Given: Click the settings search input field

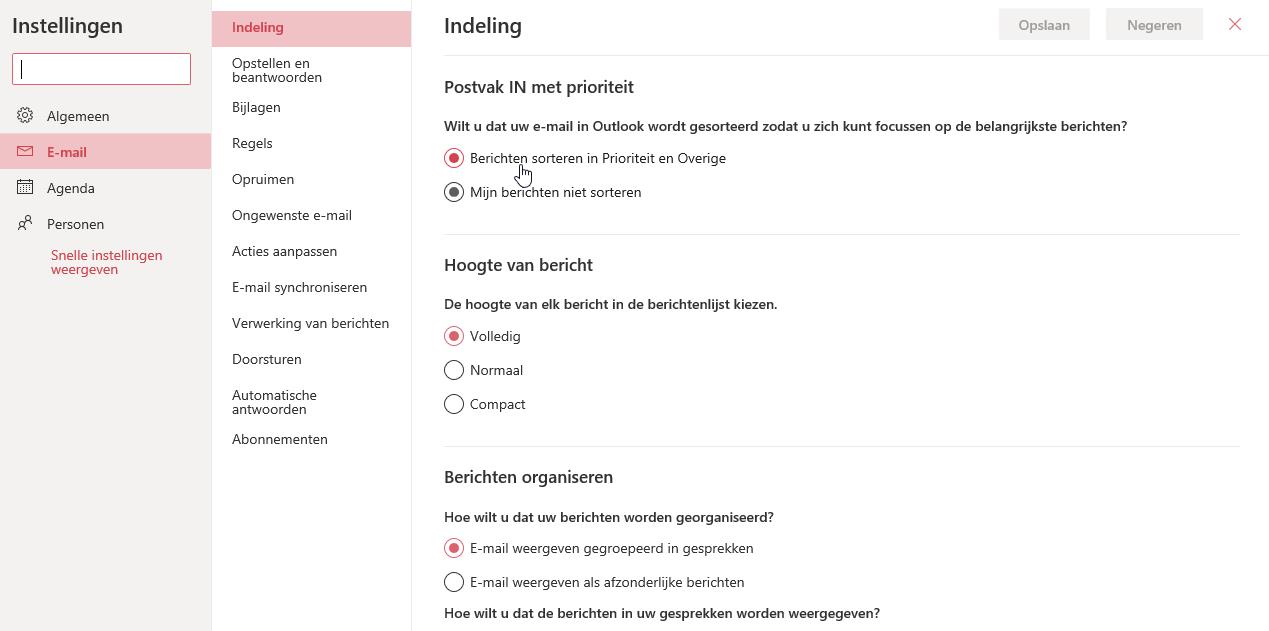Looking at the screenshot, I should click(100, 69).
